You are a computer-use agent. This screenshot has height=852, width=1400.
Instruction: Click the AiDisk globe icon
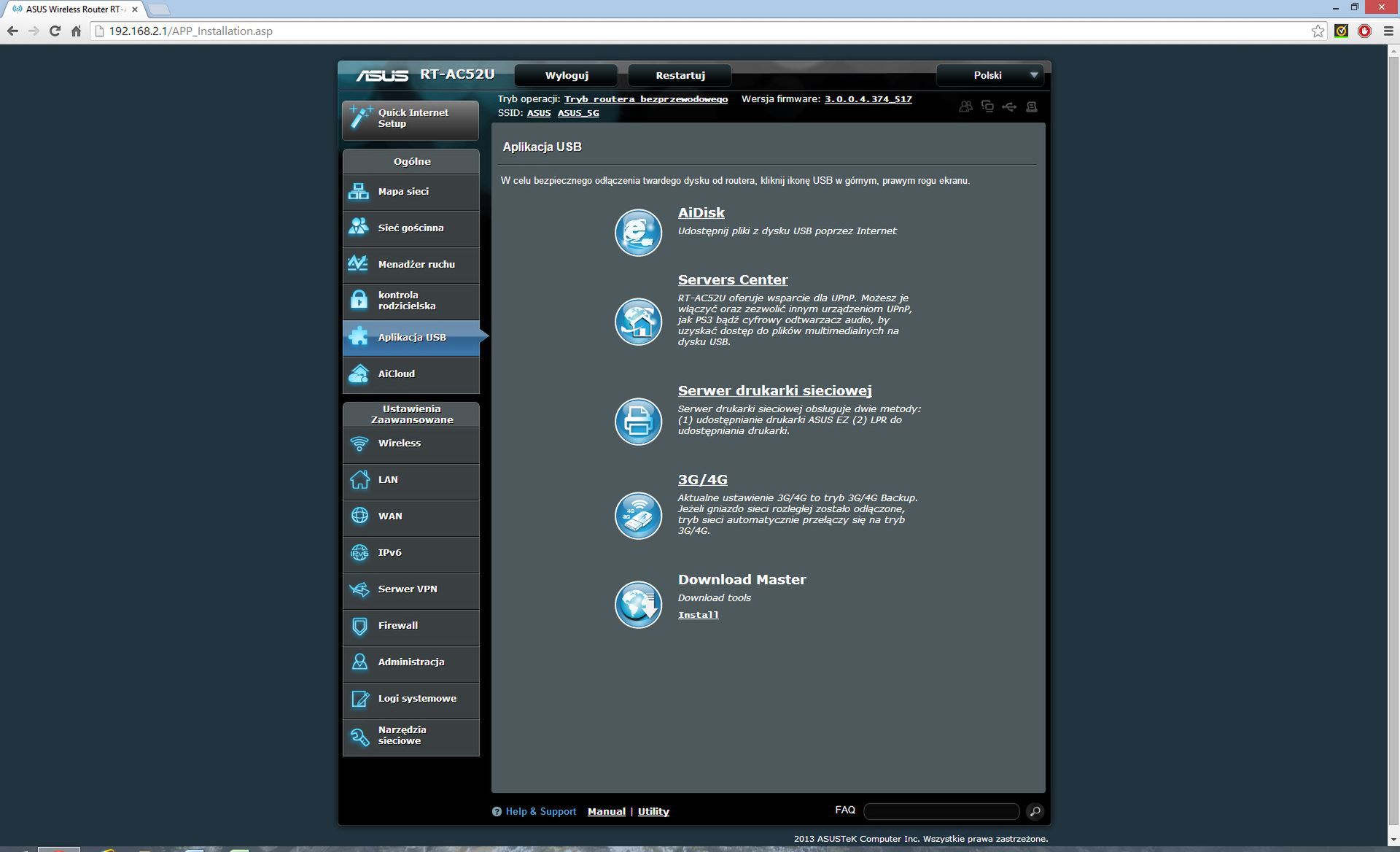point(638,233)
